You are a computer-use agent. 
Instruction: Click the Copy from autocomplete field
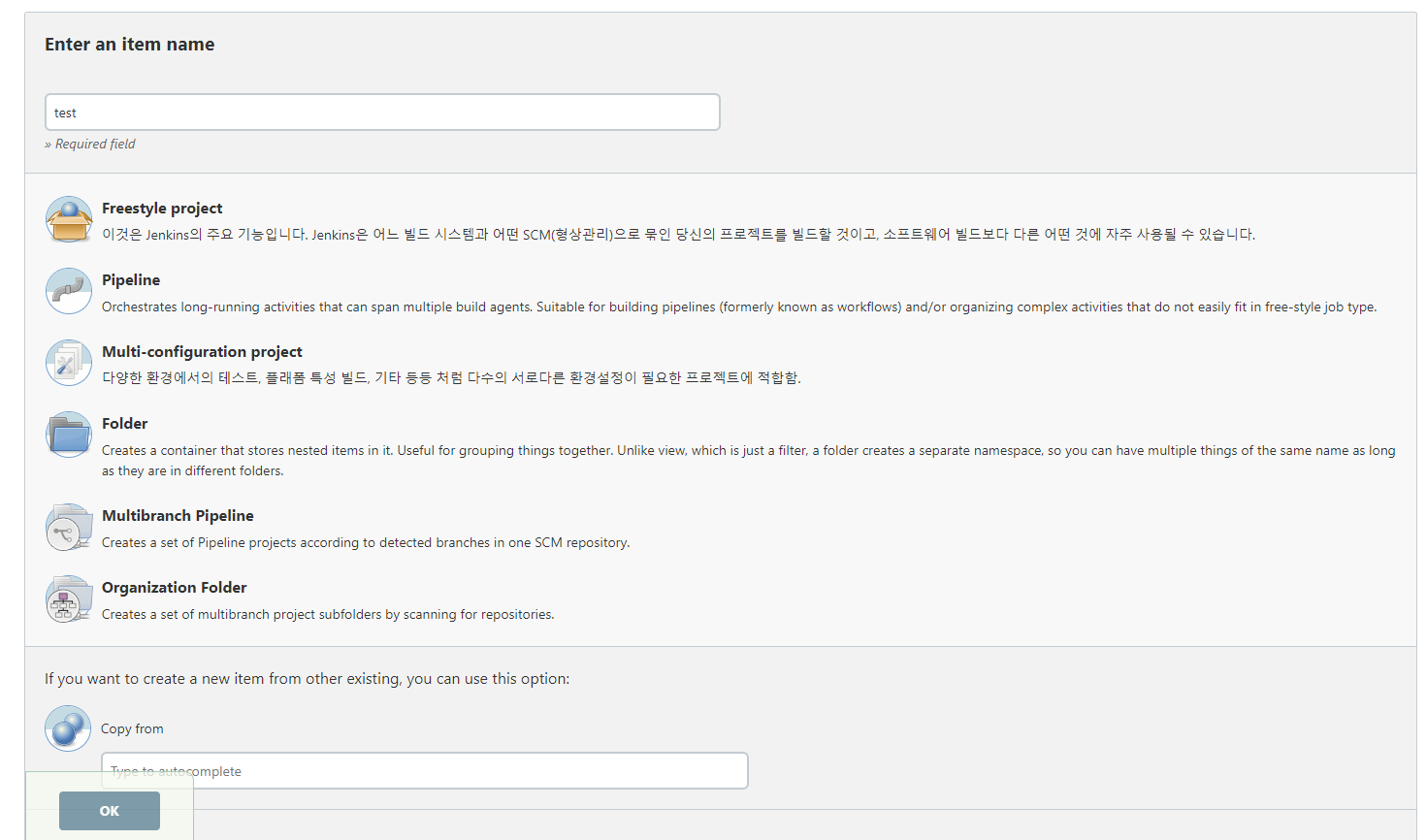coord(425,771)
